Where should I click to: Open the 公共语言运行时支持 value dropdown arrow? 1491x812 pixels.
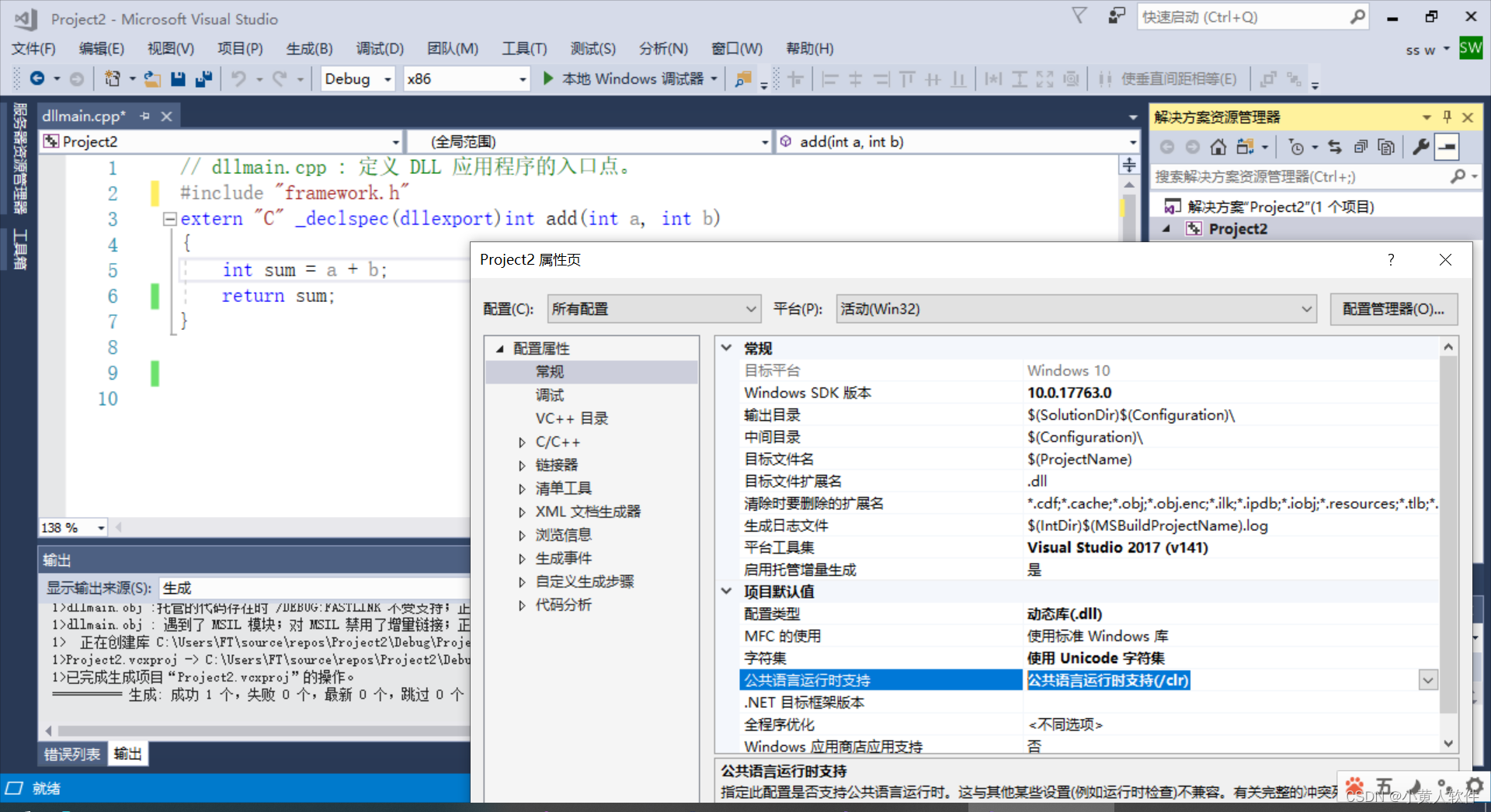1428,681
